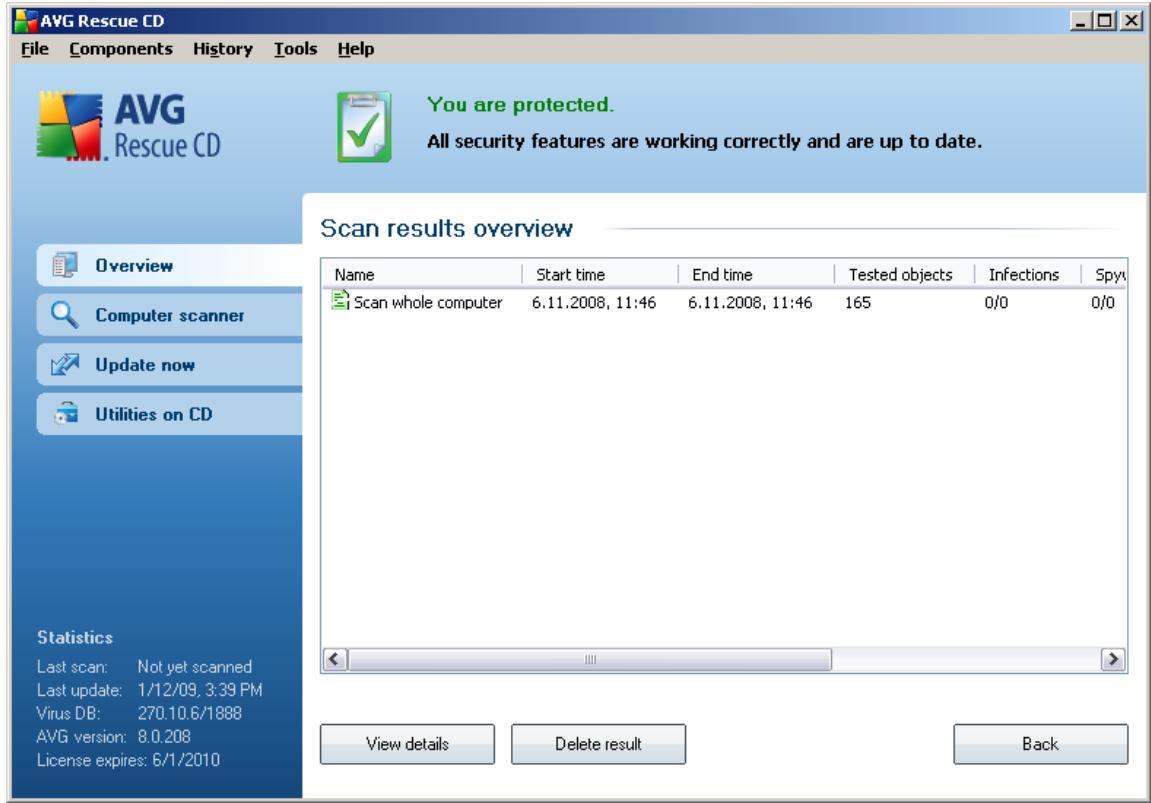
Task: Click the Utilities on CD toolbox icon
Action: [x=66, y=413]
